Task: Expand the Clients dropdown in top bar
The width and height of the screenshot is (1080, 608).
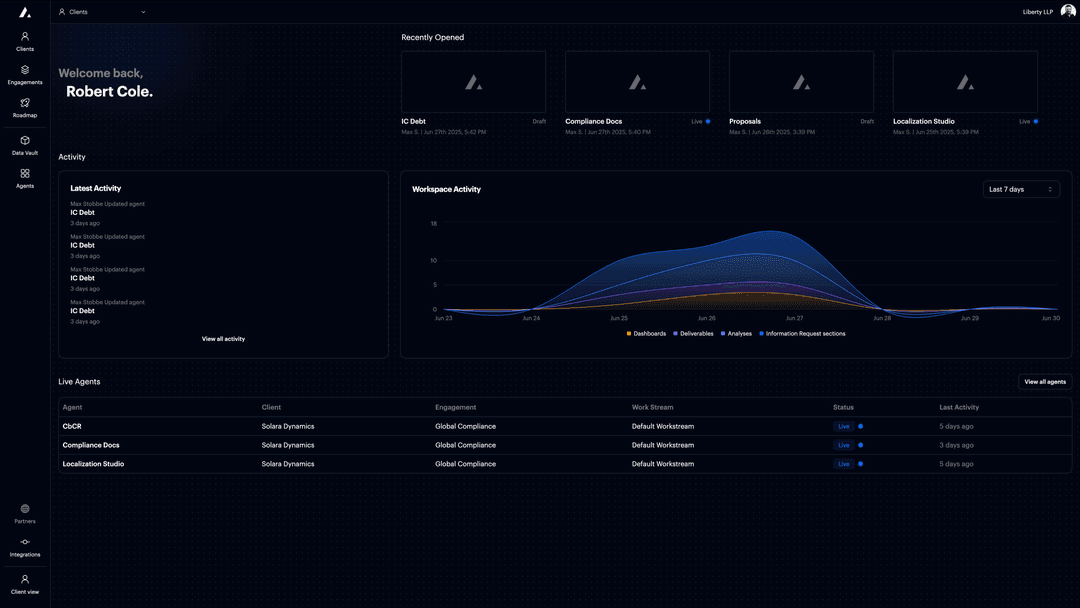Action: point(102,12)
